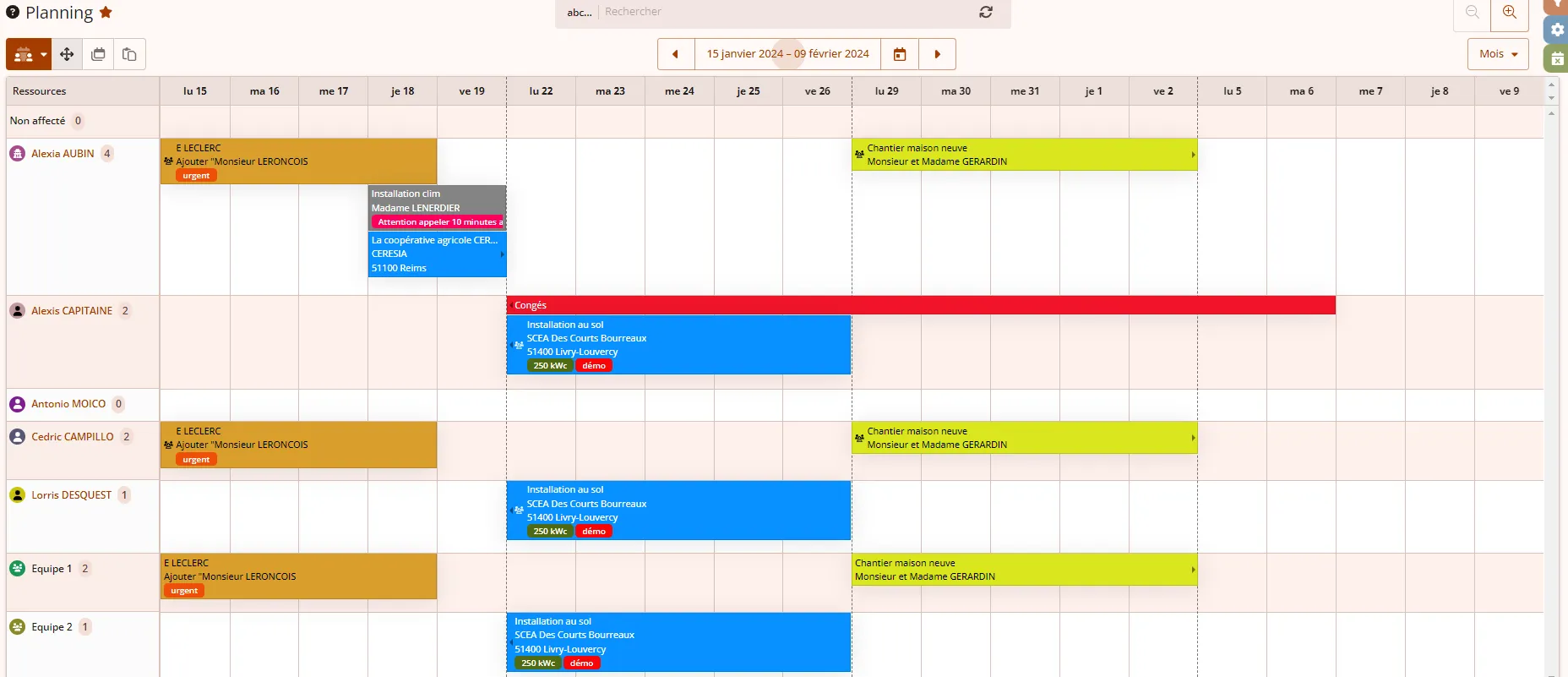Image resolution: width=1568 pixels, height=677 pixels.
Task: Click the zoom in magnifier
Action: pos(1510,13)
